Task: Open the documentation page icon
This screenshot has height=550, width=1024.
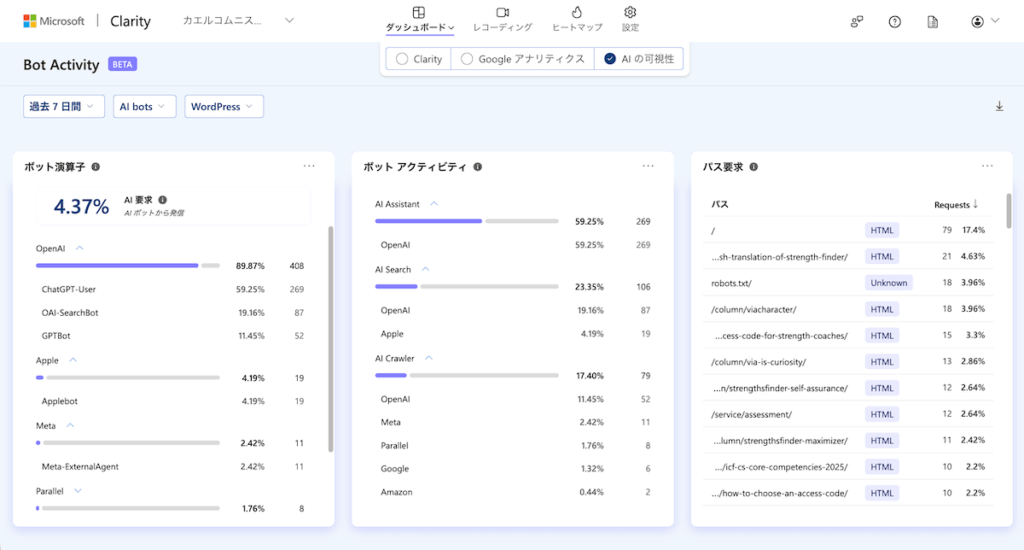Action: point(933,22)
